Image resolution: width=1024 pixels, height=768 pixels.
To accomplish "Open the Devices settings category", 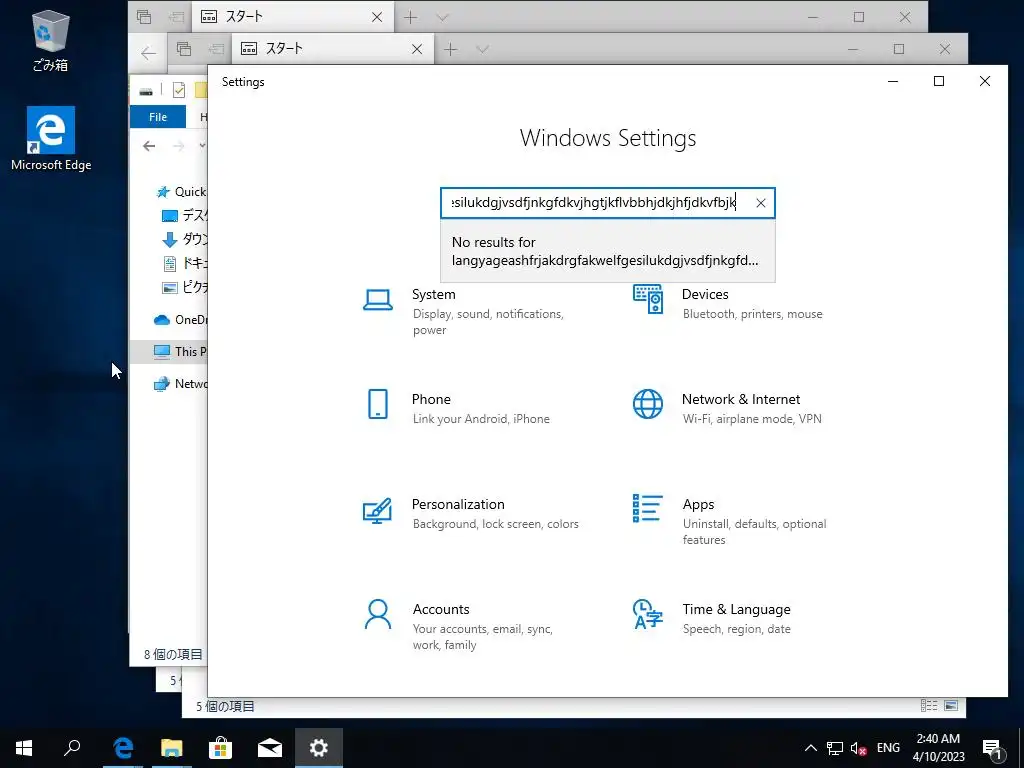I will pyautogui.click(x=728, y=304).
